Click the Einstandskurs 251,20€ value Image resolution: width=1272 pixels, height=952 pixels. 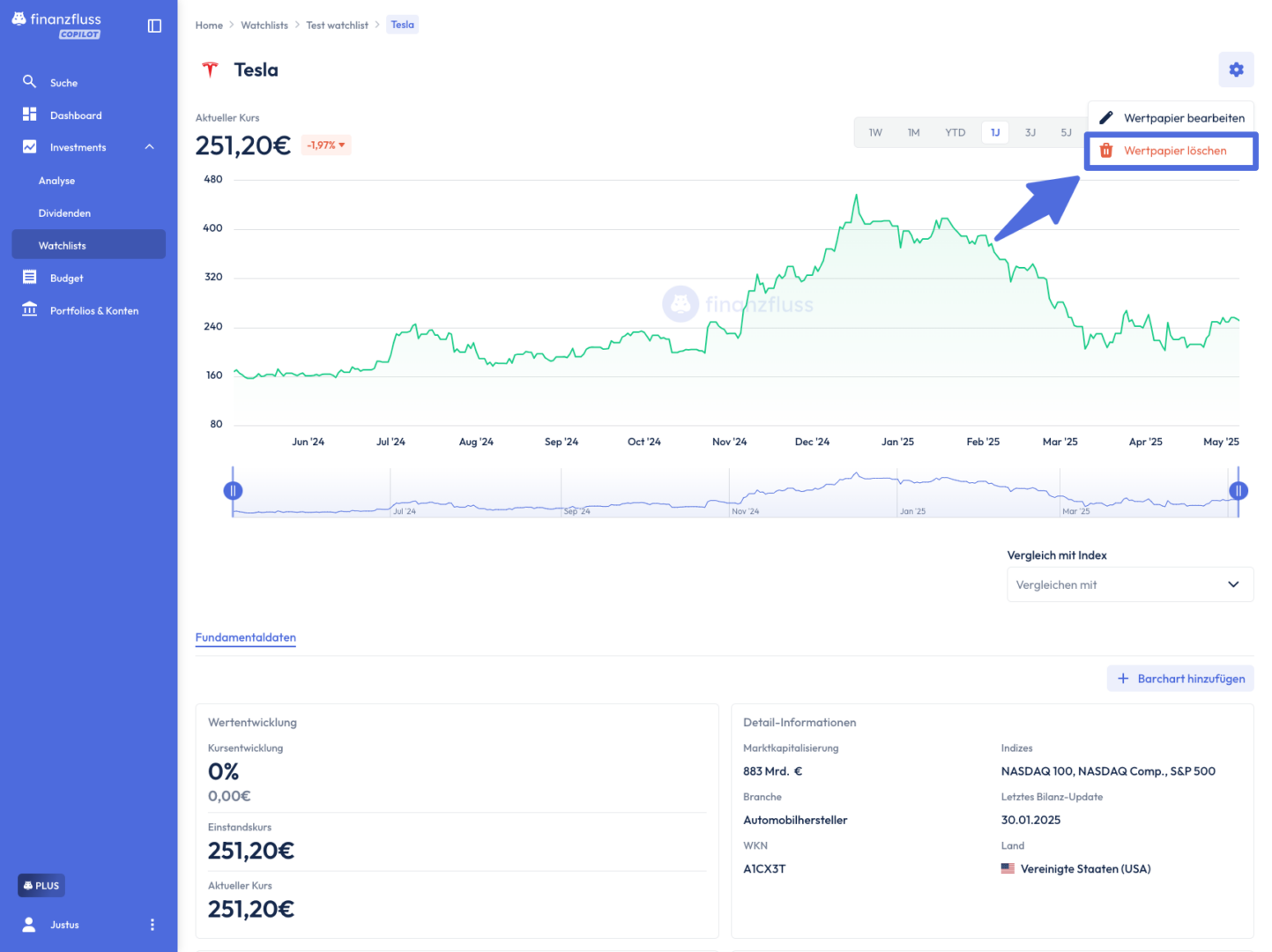pyautogui.click(x=250, y=851)
